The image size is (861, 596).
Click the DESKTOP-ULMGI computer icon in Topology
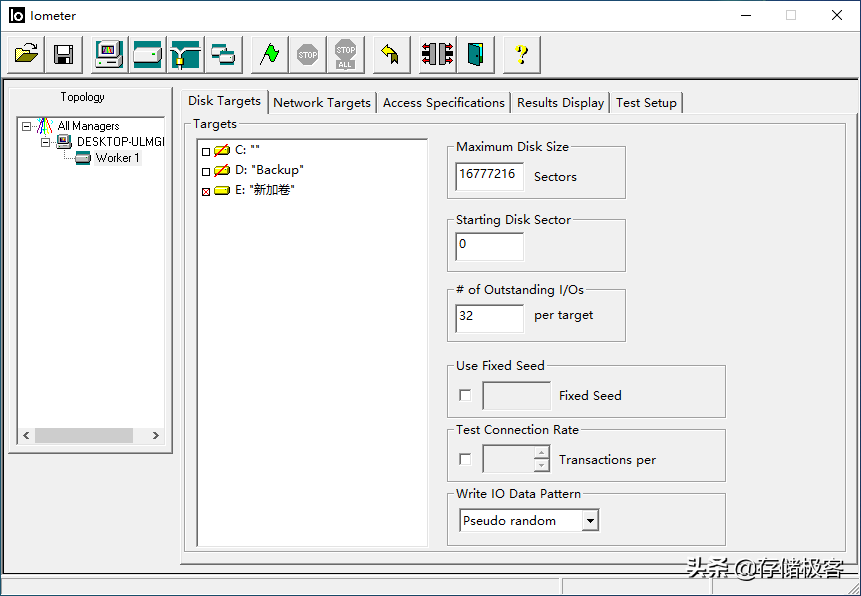64,142
